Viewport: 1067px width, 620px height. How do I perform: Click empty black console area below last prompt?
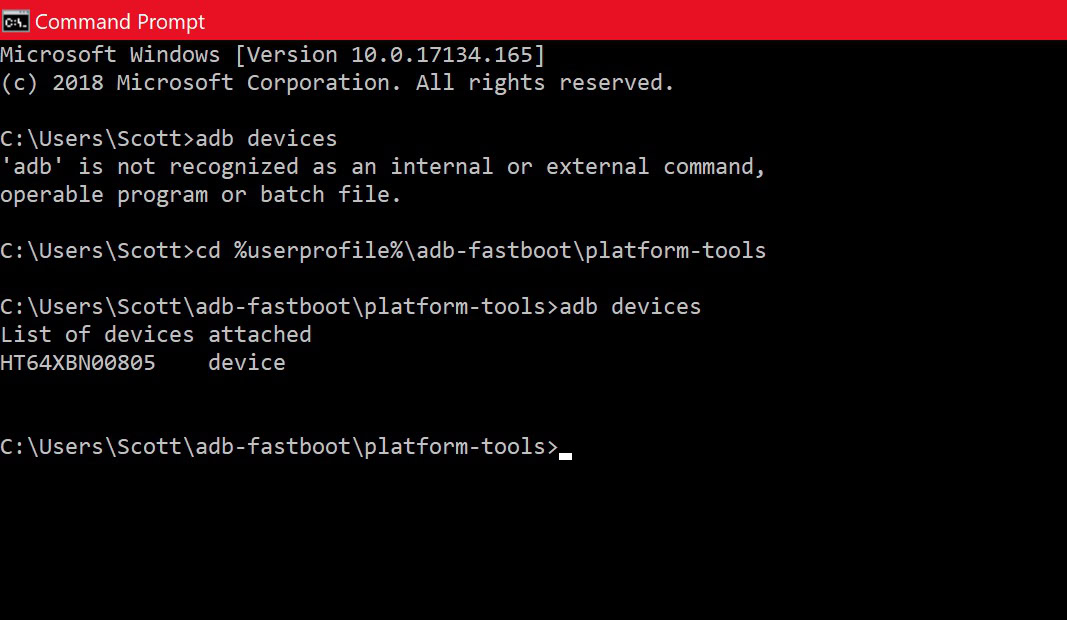tap(530, 550)
